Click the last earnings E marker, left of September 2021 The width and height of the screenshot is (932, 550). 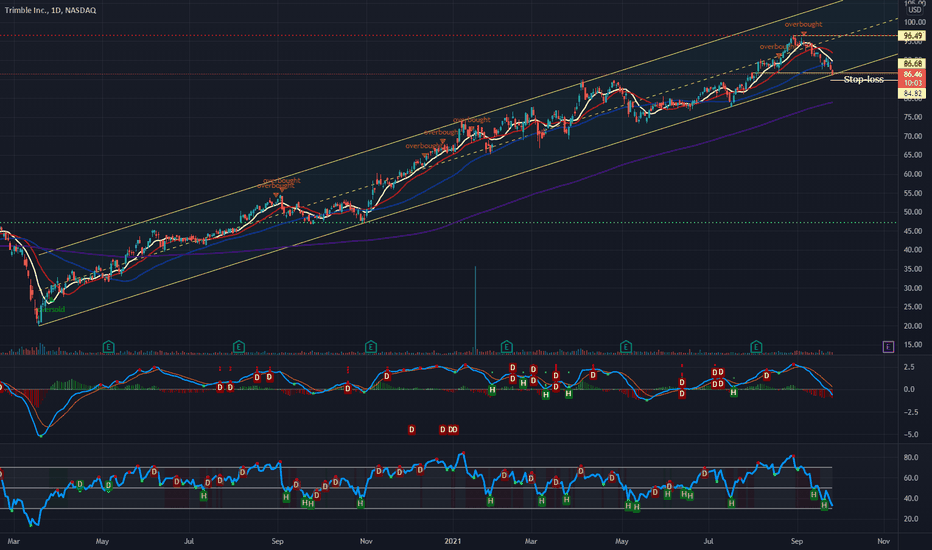(756, 347)
